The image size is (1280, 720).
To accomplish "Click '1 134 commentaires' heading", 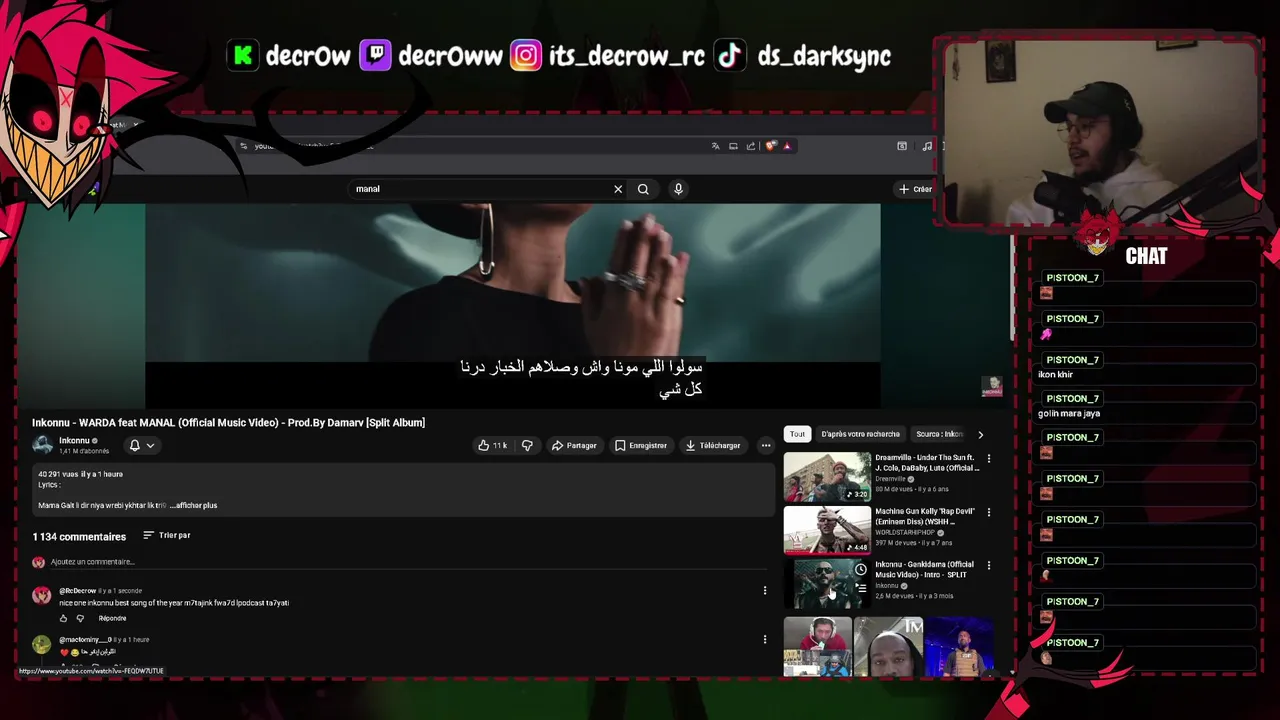I will (79, 537).
